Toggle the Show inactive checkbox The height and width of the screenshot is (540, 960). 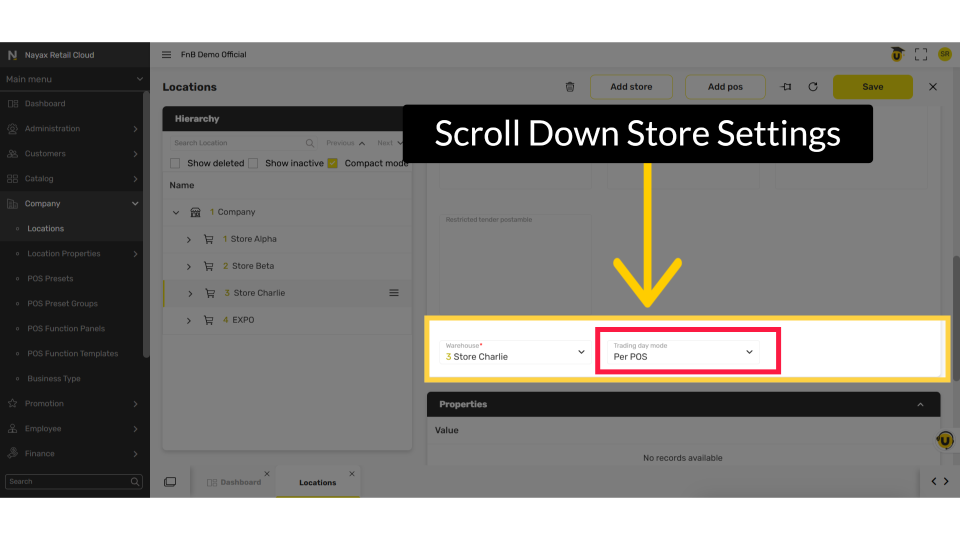point(253,163)
